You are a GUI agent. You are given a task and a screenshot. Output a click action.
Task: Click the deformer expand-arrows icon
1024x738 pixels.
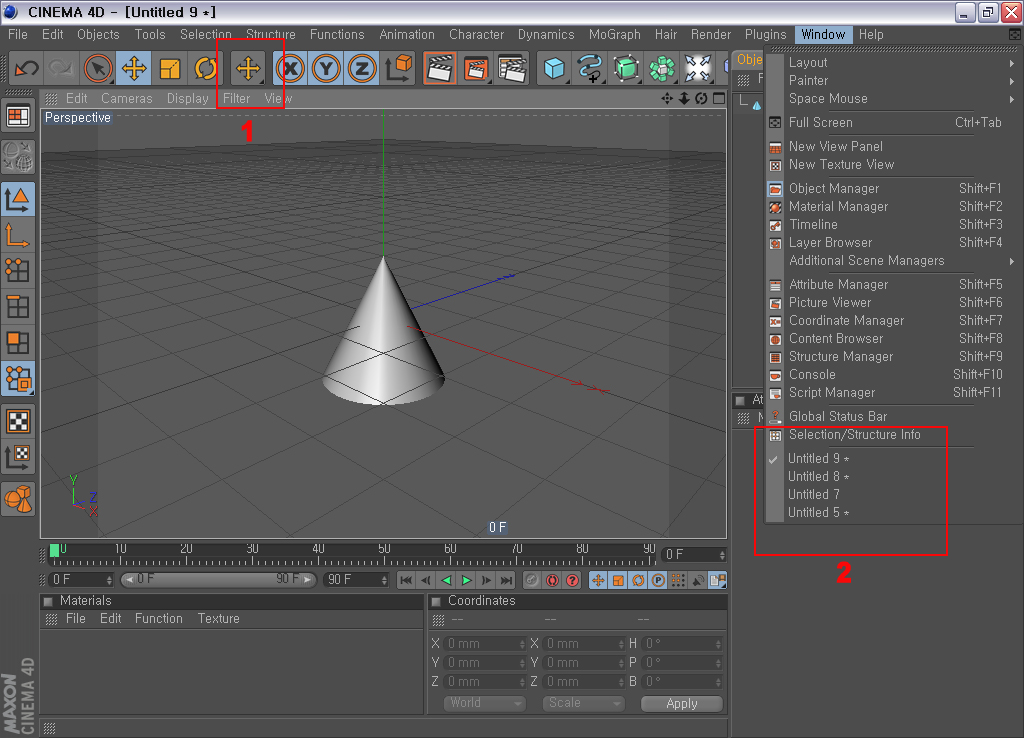point(697,68)
